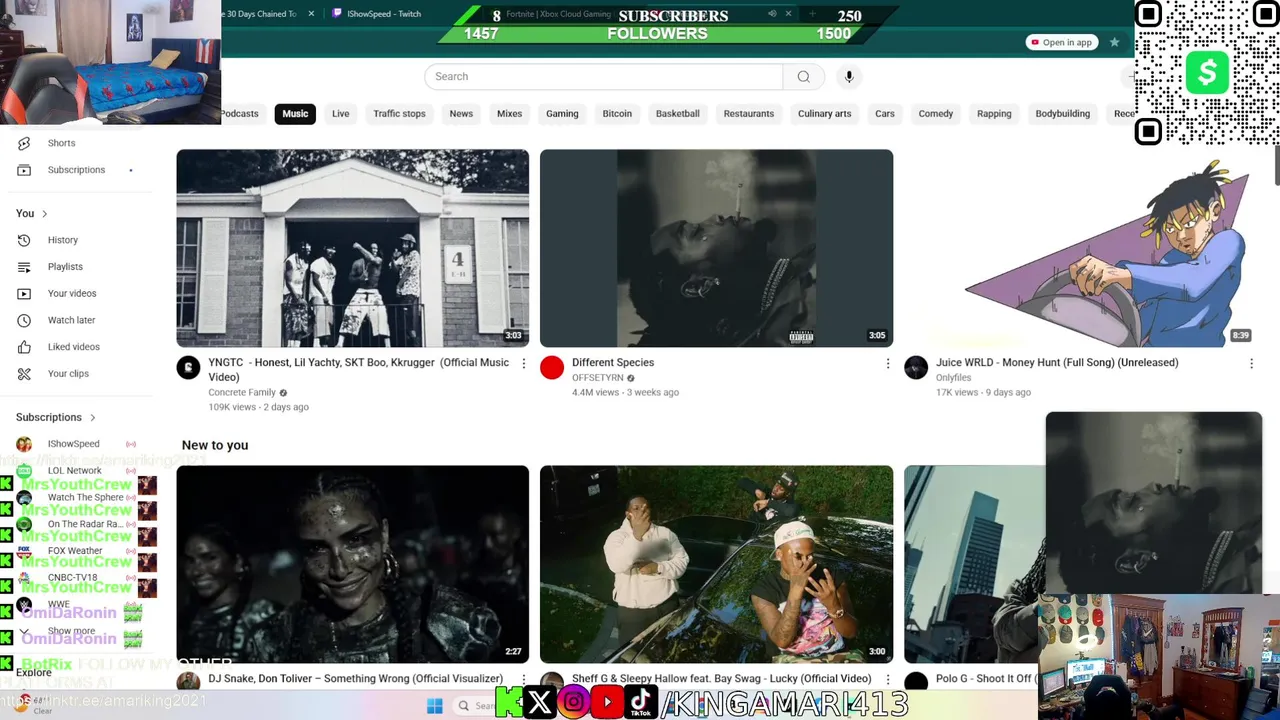
Task: Select the Rapping filter chip
Action: [994, 114]
